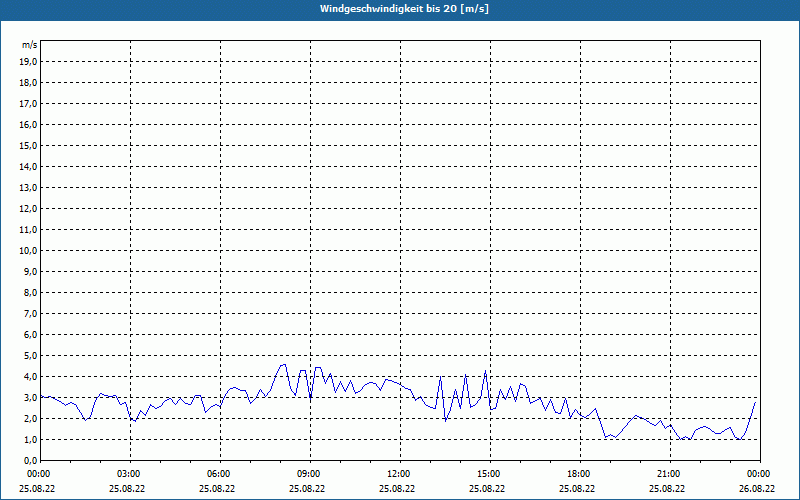Viewport: 800px width, 500px height.
Task: Select the 1,0 y-axis value
Action: (x=30, y=439)
